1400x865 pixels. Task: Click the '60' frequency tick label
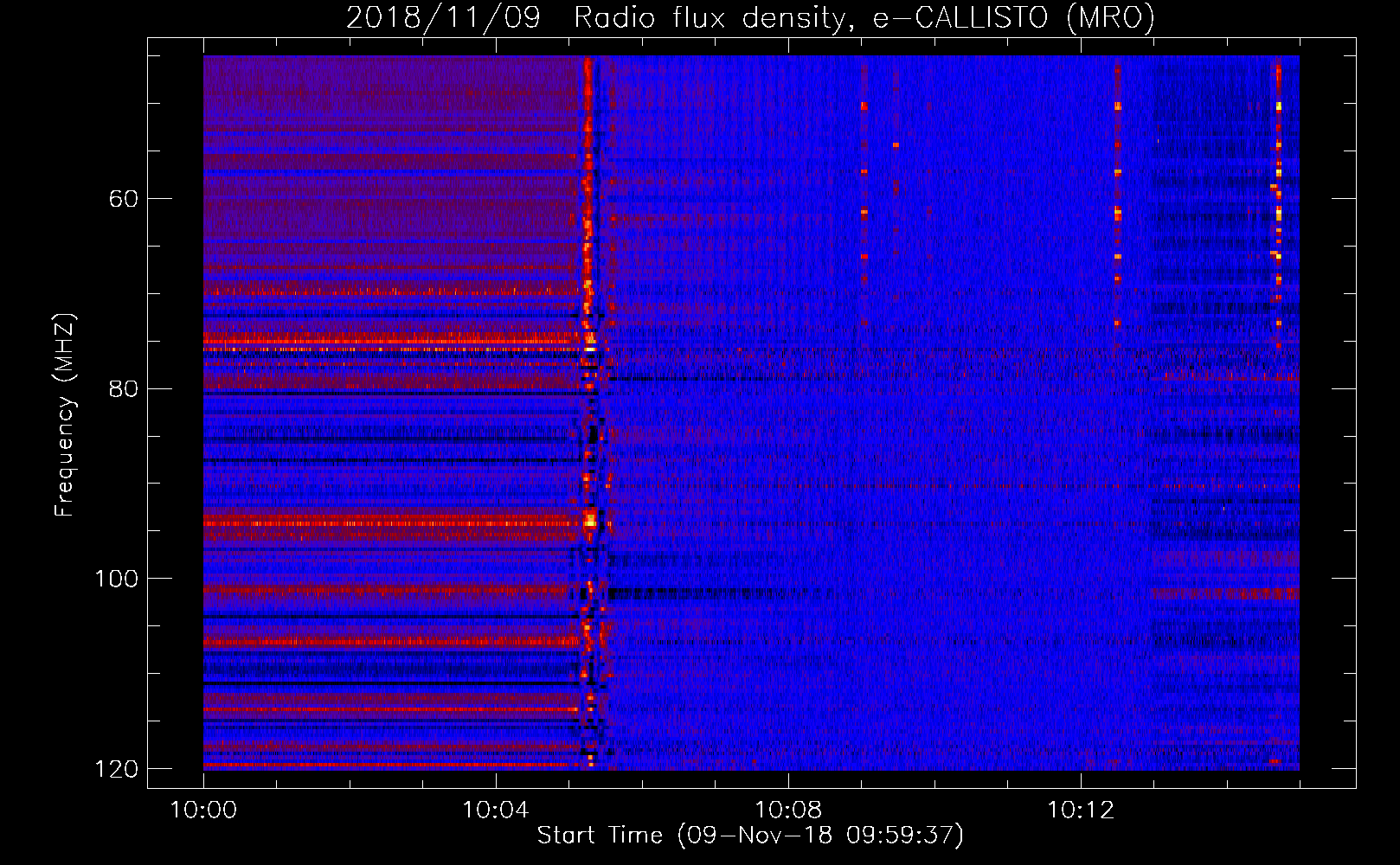tap(124, 199)
